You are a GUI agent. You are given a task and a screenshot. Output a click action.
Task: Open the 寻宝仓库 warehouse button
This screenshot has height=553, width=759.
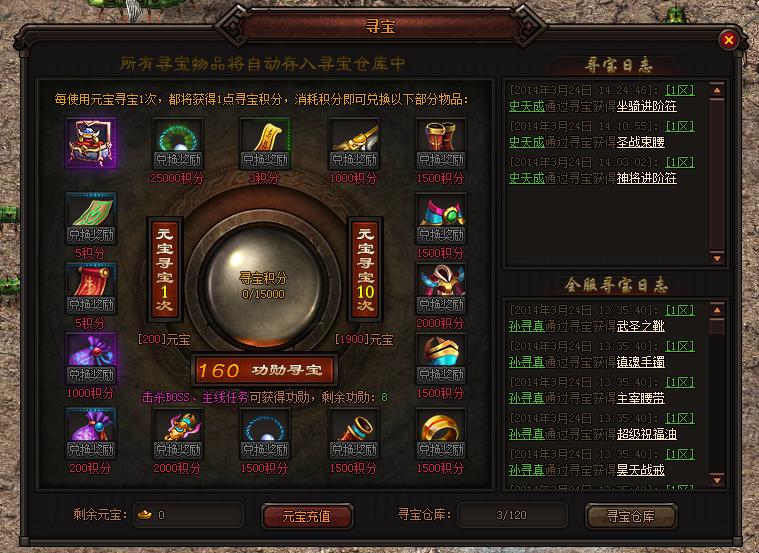630,516
